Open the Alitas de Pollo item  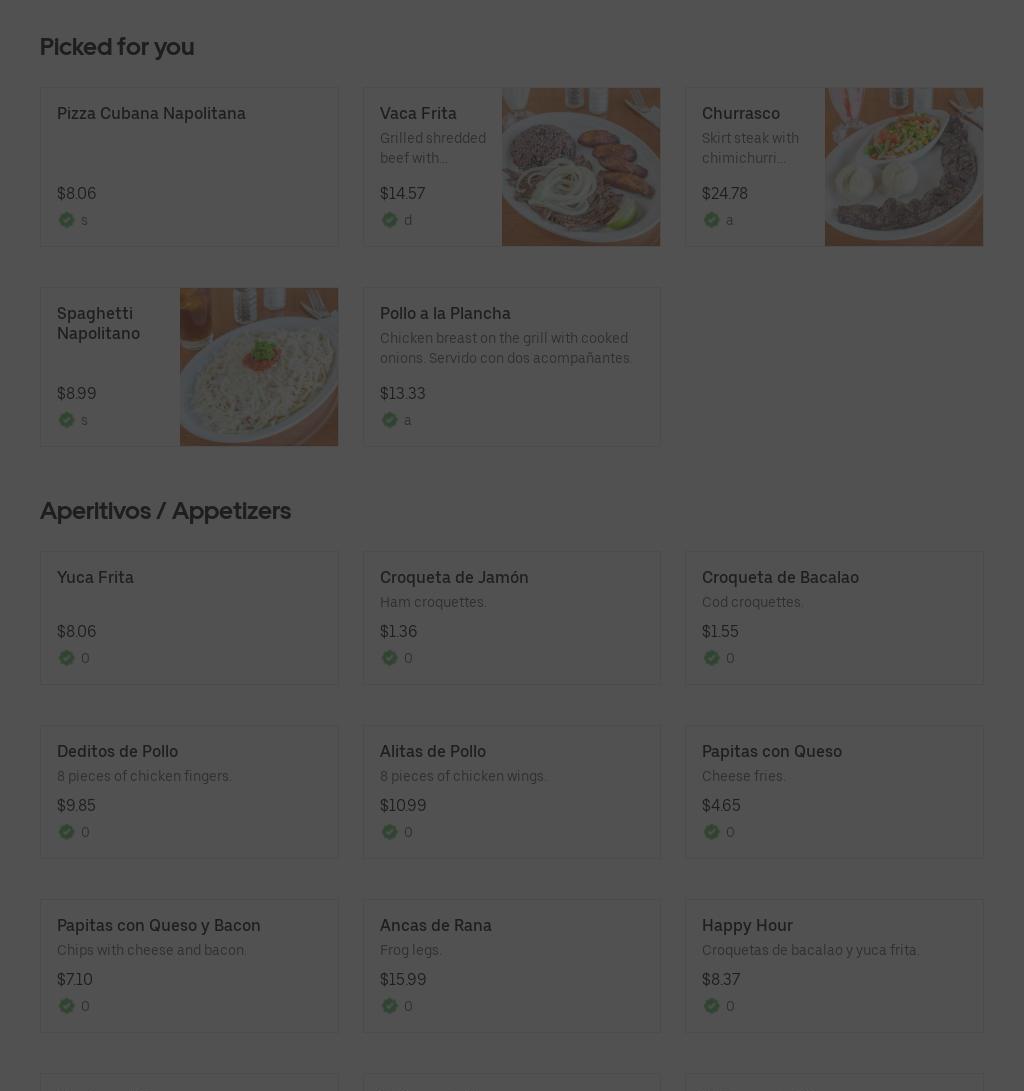tap(511, 792)
